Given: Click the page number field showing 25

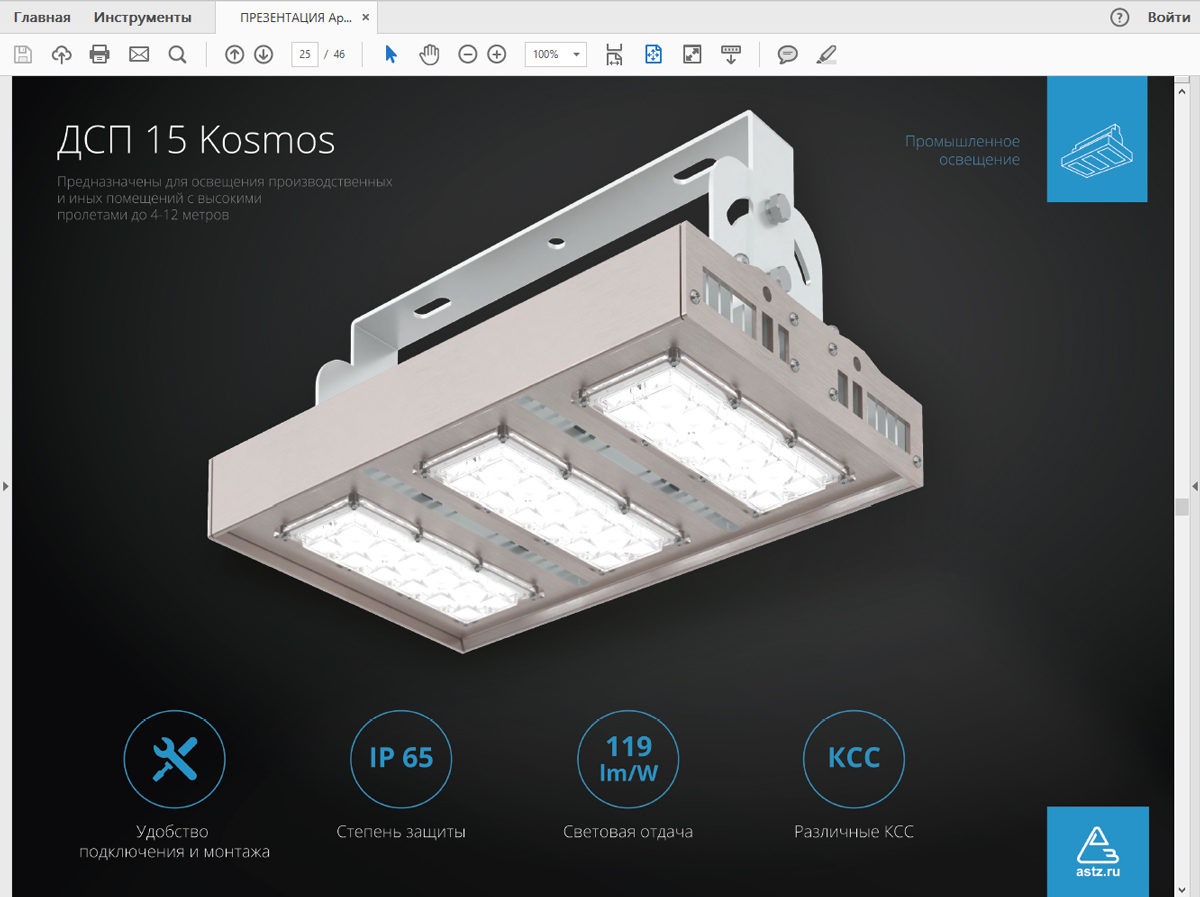Looking at the screenshot, I should coord(304,55).
